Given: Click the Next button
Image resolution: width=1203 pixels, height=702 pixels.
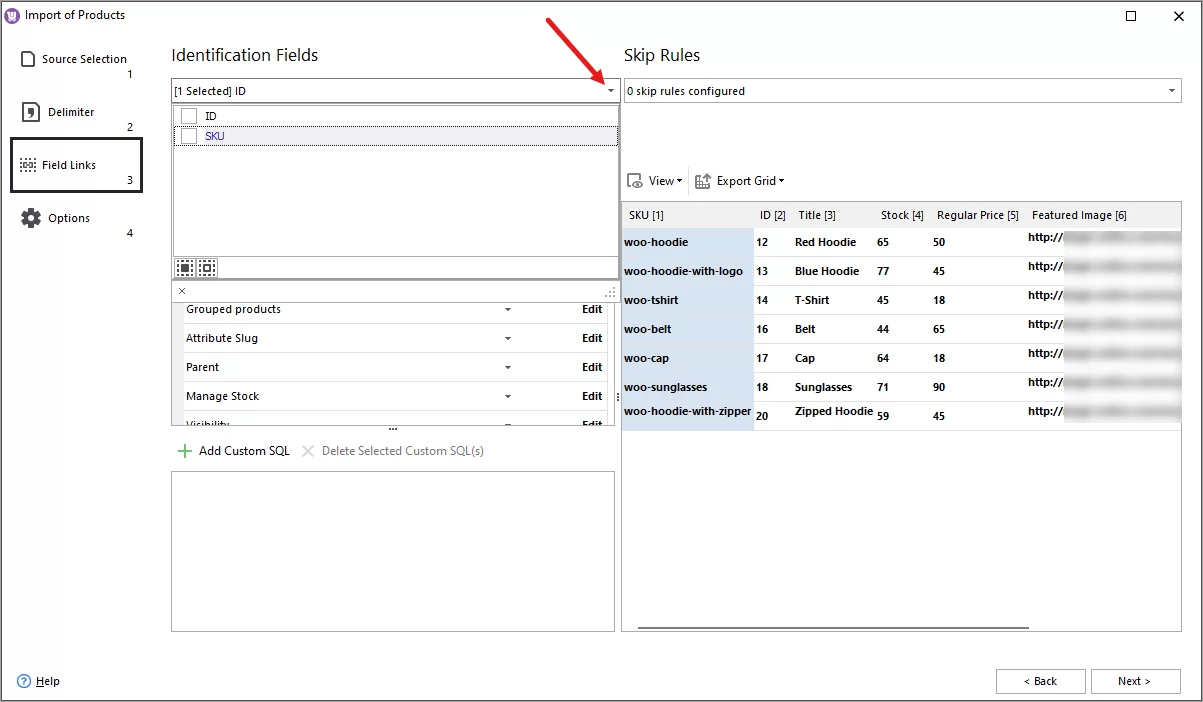Looking at the screenshot, I should click(1134, 681).
